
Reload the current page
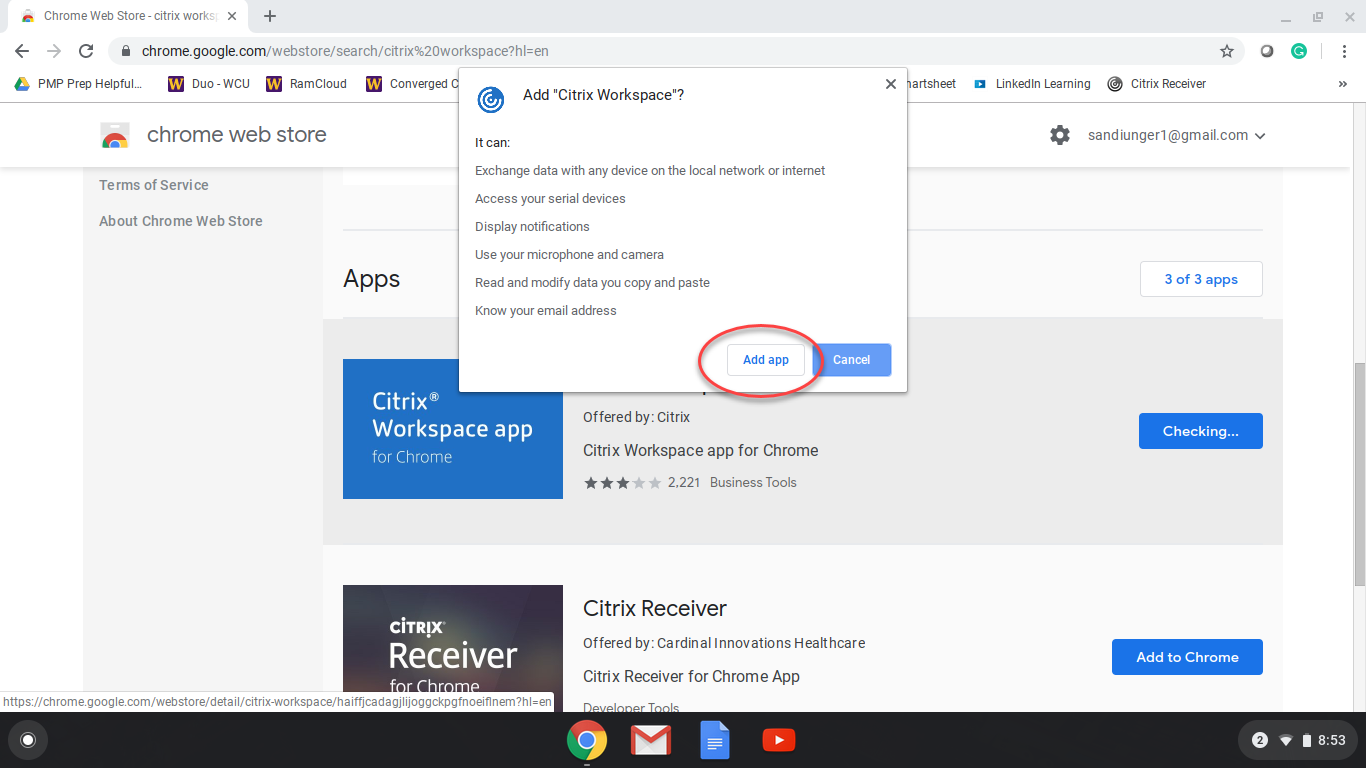tap(86, 51)
